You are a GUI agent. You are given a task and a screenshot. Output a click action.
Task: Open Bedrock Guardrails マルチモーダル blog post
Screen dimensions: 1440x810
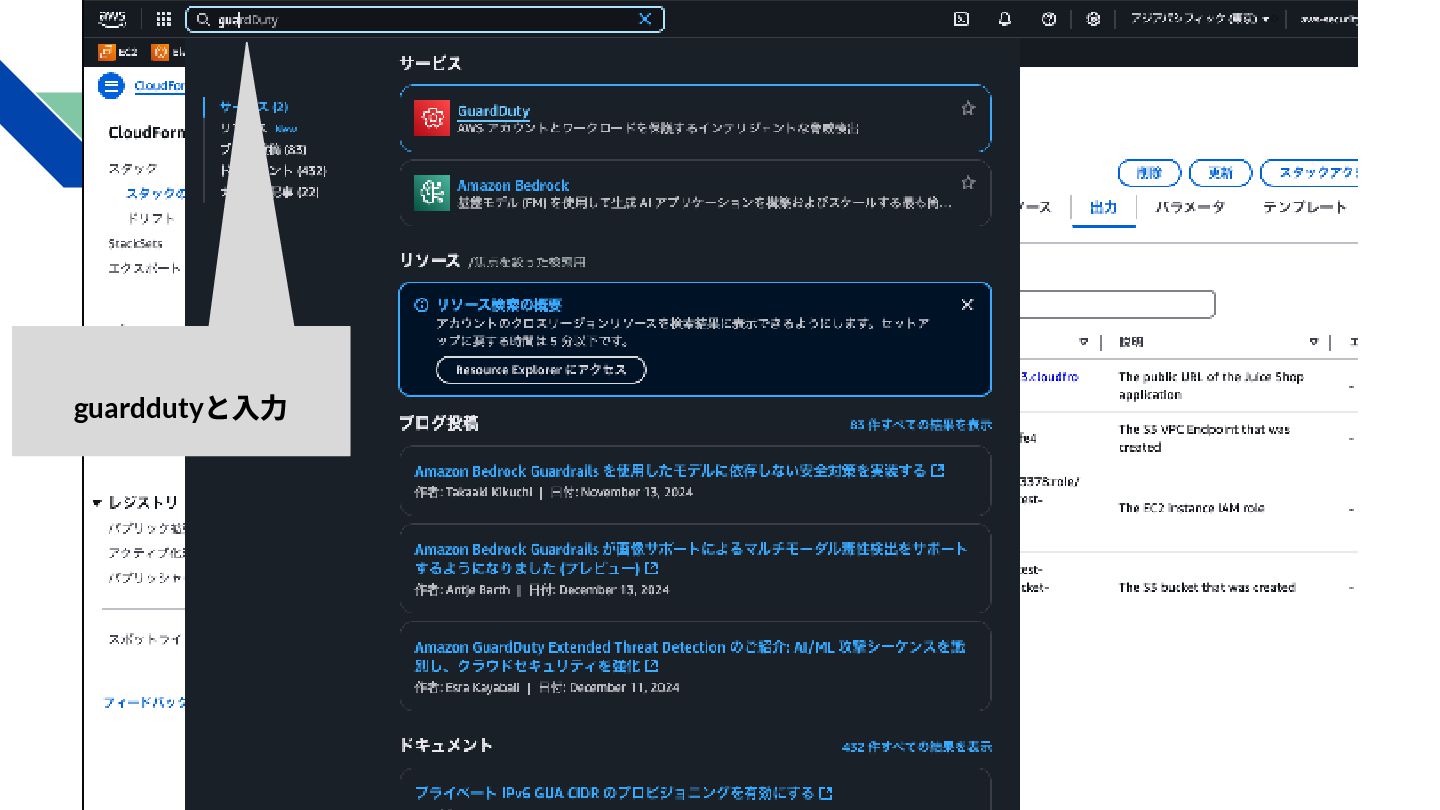(691, 558)
